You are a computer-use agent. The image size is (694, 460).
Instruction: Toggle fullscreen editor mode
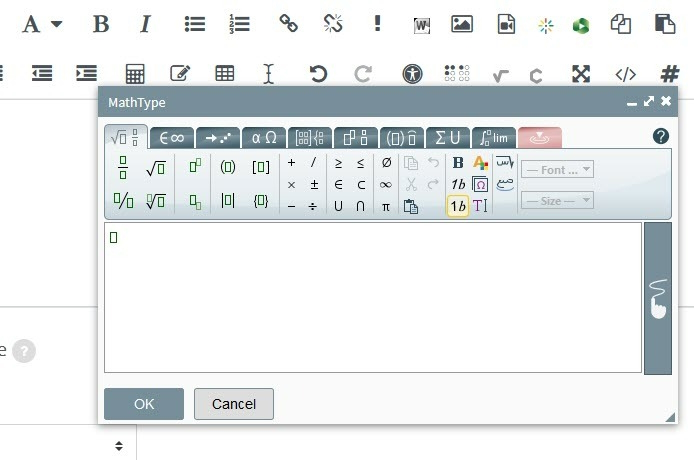click(581, 73)
